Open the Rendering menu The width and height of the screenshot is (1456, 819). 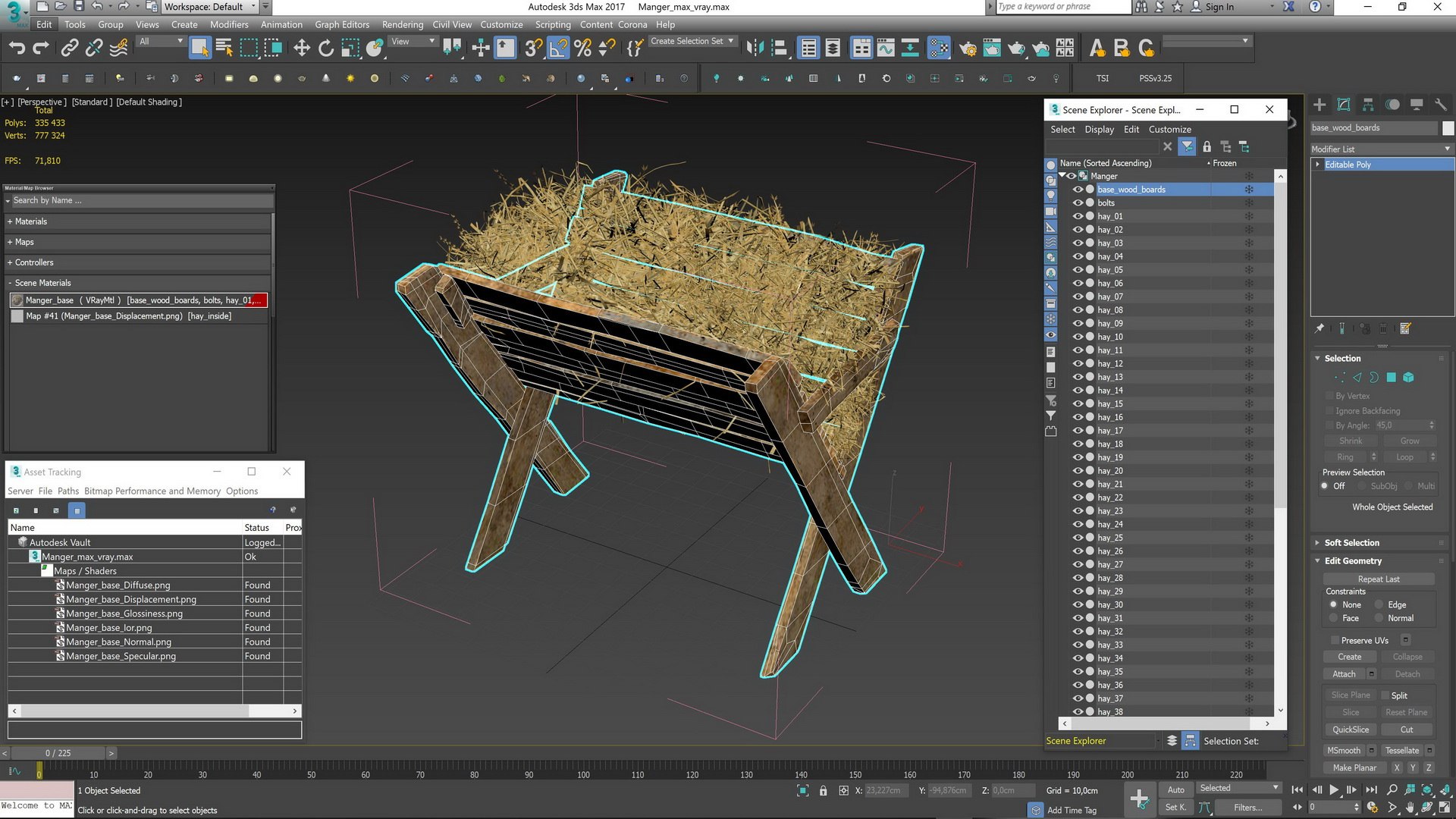[403, 24]
